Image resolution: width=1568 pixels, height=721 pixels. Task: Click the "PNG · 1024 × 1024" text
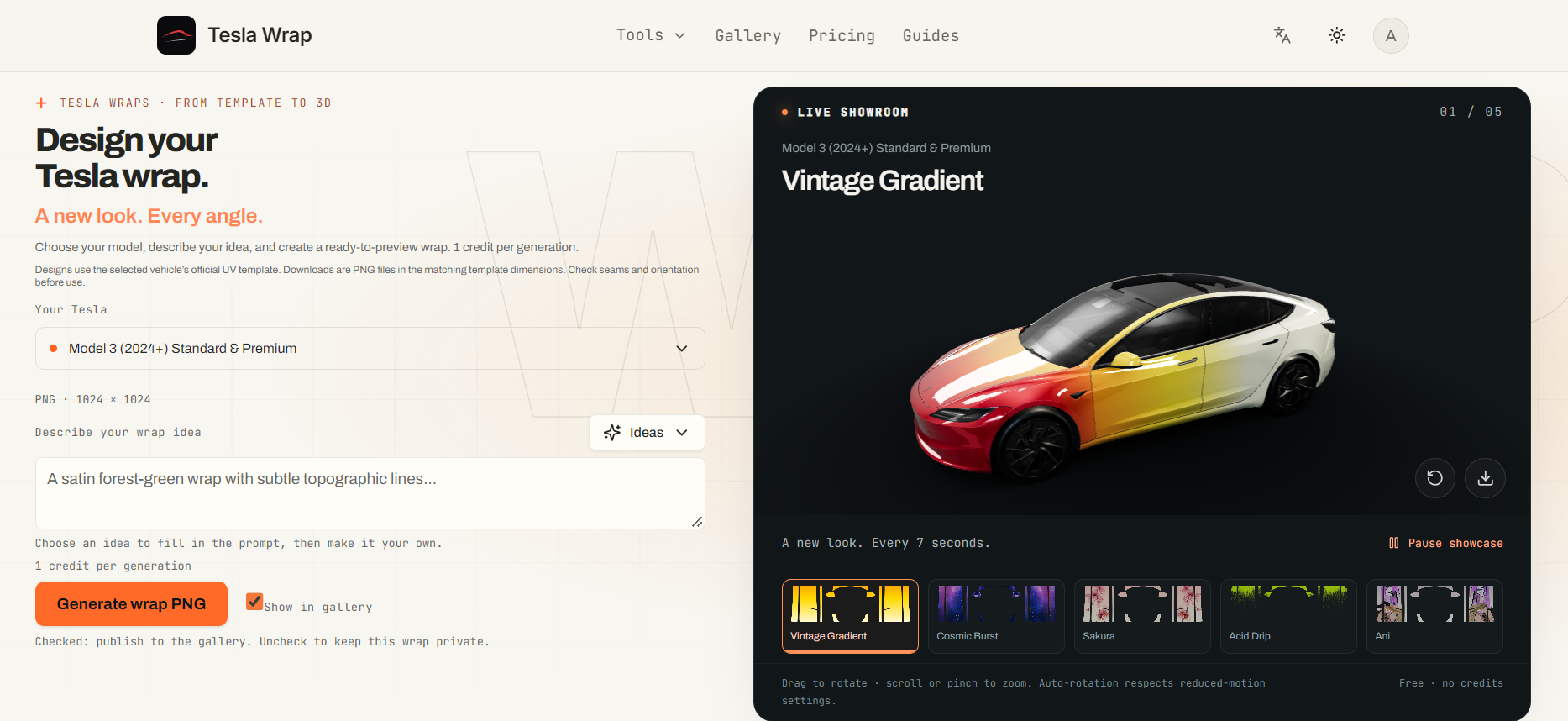coord(93,399)
